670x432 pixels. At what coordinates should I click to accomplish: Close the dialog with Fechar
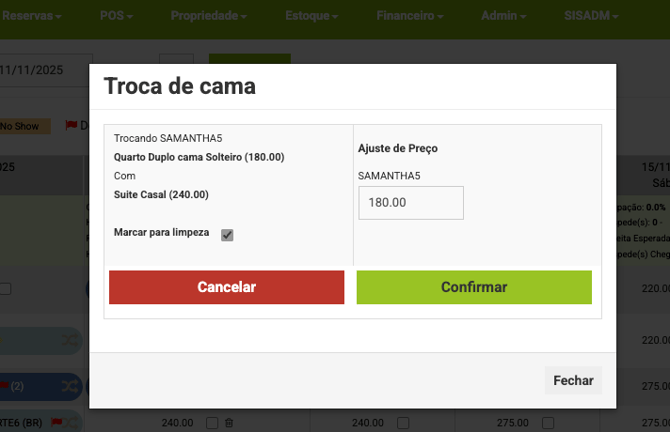click(x=573, y=380)
